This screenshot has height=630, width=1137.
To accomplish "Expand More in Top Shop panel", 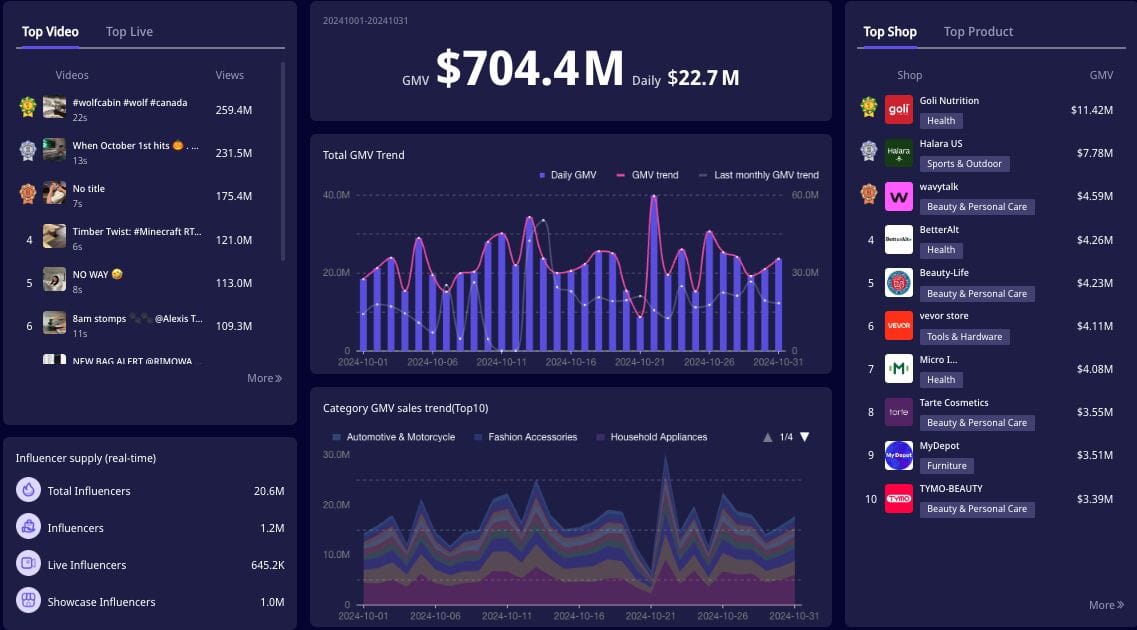I will (x=1106, y=605).
